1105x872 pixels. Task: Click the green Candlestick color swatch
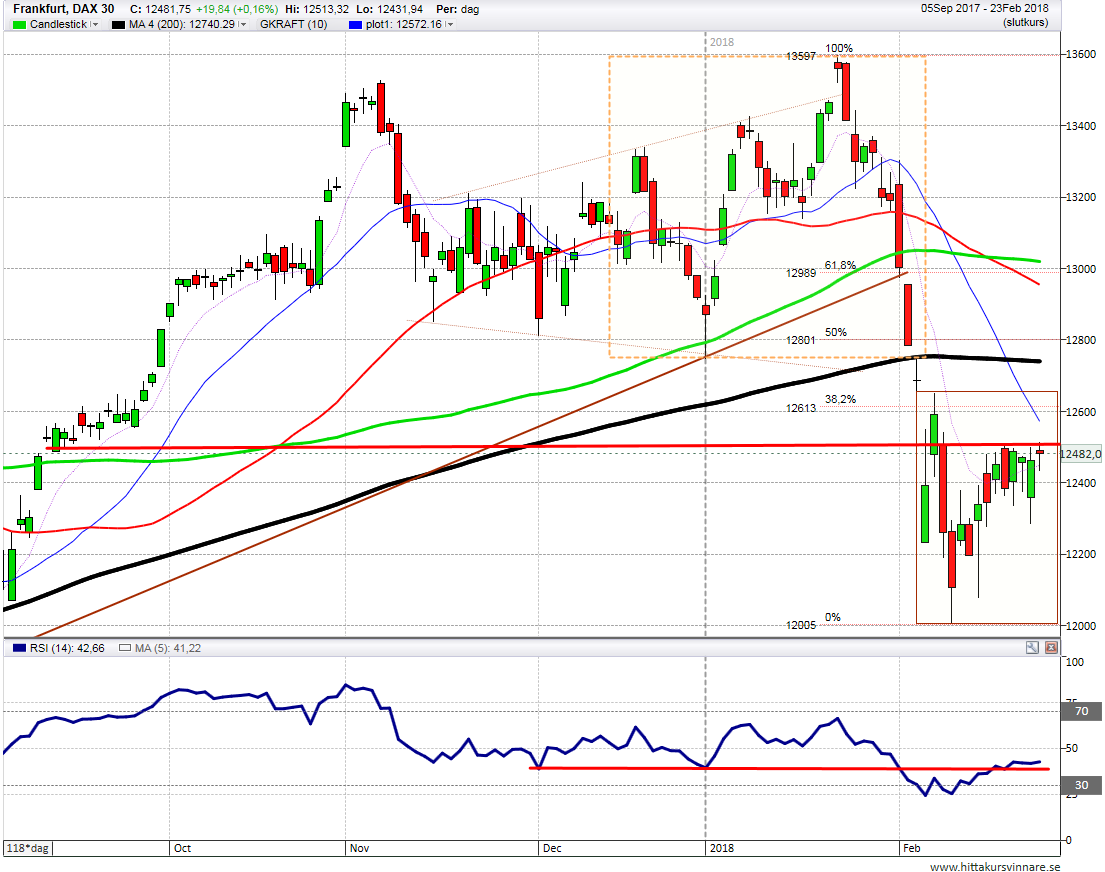19,25
